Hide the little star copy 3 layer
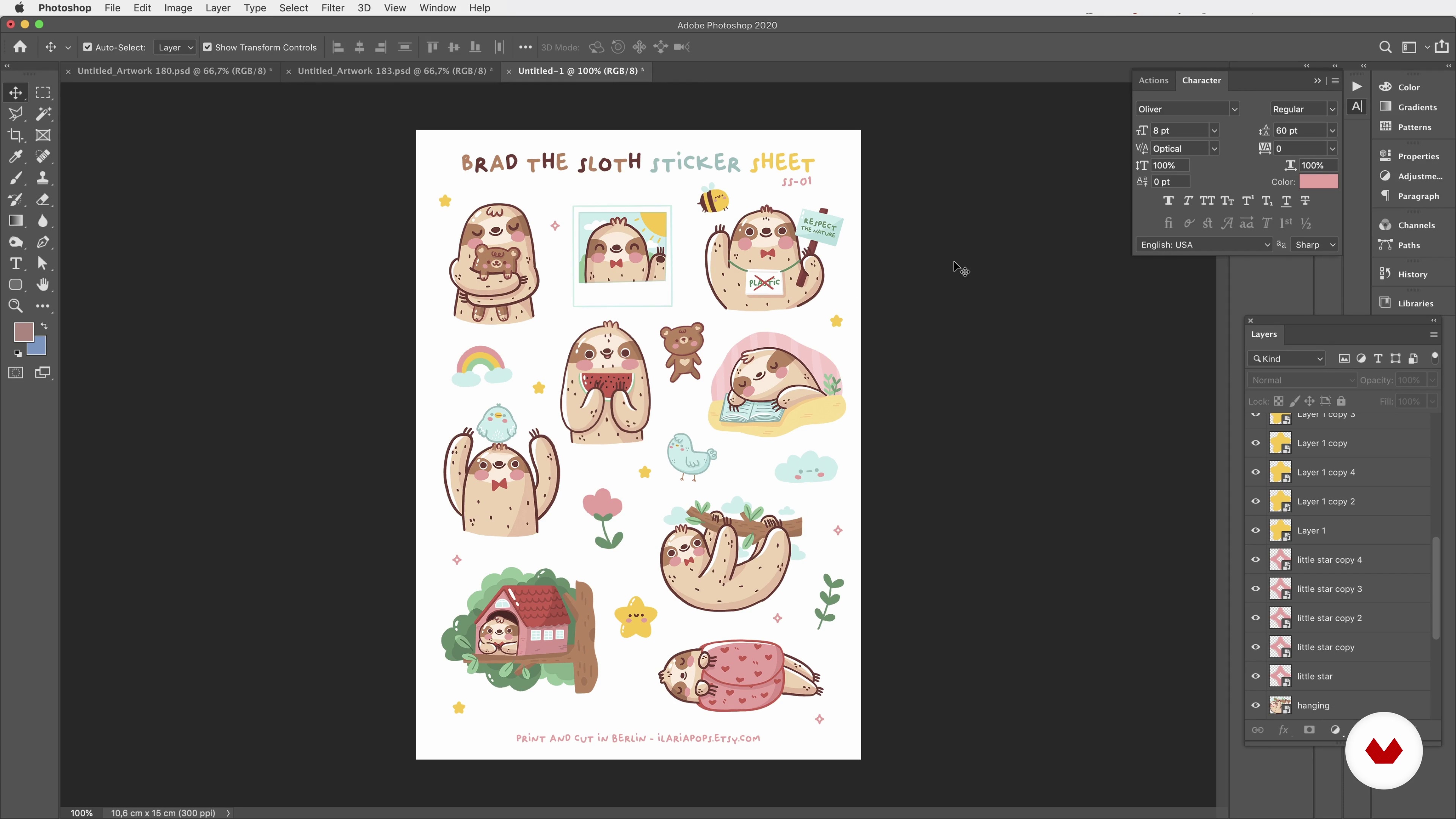The width and height of the screenshot is (1456, 819). (x=1255, y=589)
